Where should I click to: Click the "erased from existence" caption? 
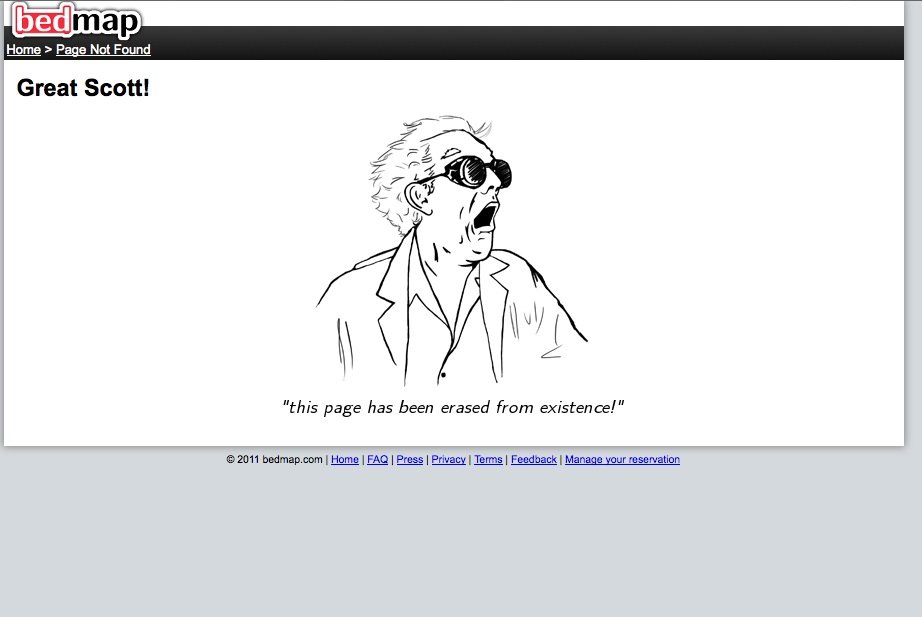point(453,407)
